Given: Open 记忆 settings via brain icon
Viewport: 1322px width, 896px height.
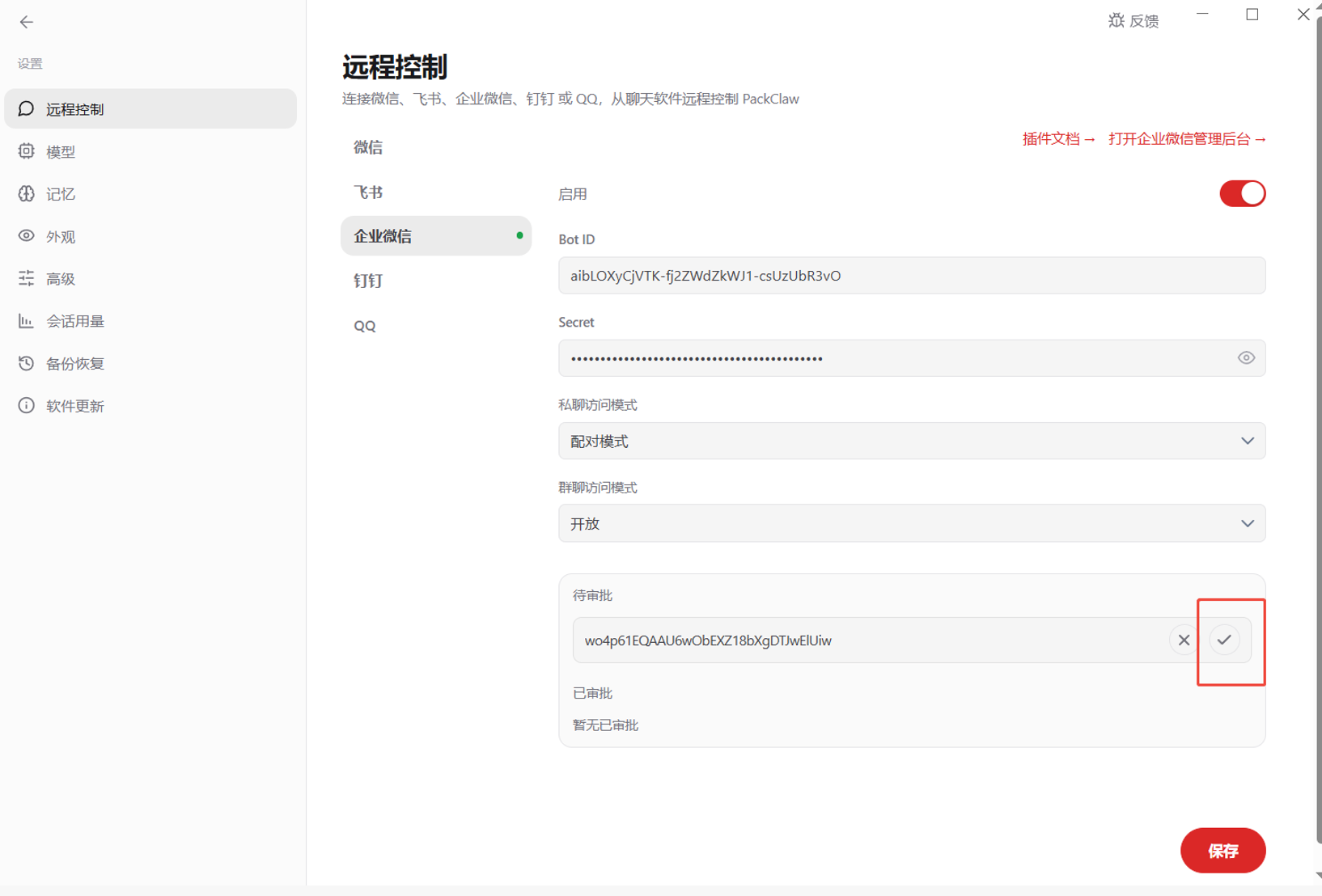Looking at the screenshot, I should click(x=27, y=194).
